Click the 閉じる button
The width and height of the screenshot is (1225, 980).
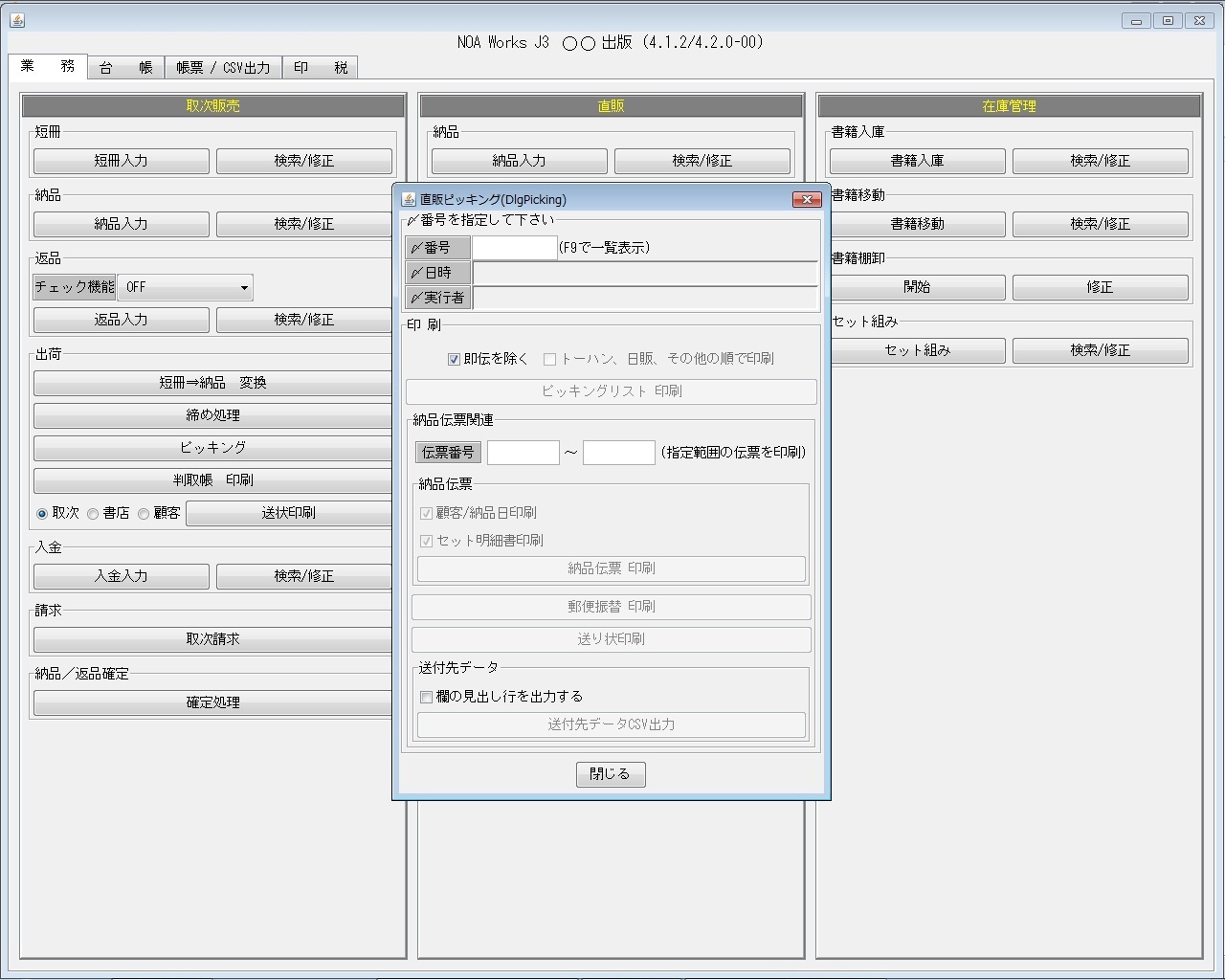(611, 774)
